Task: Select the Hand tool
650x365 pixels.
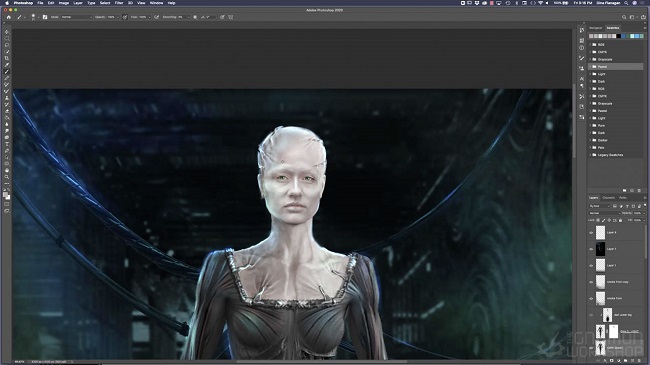Action: click(x=7, y=170)
